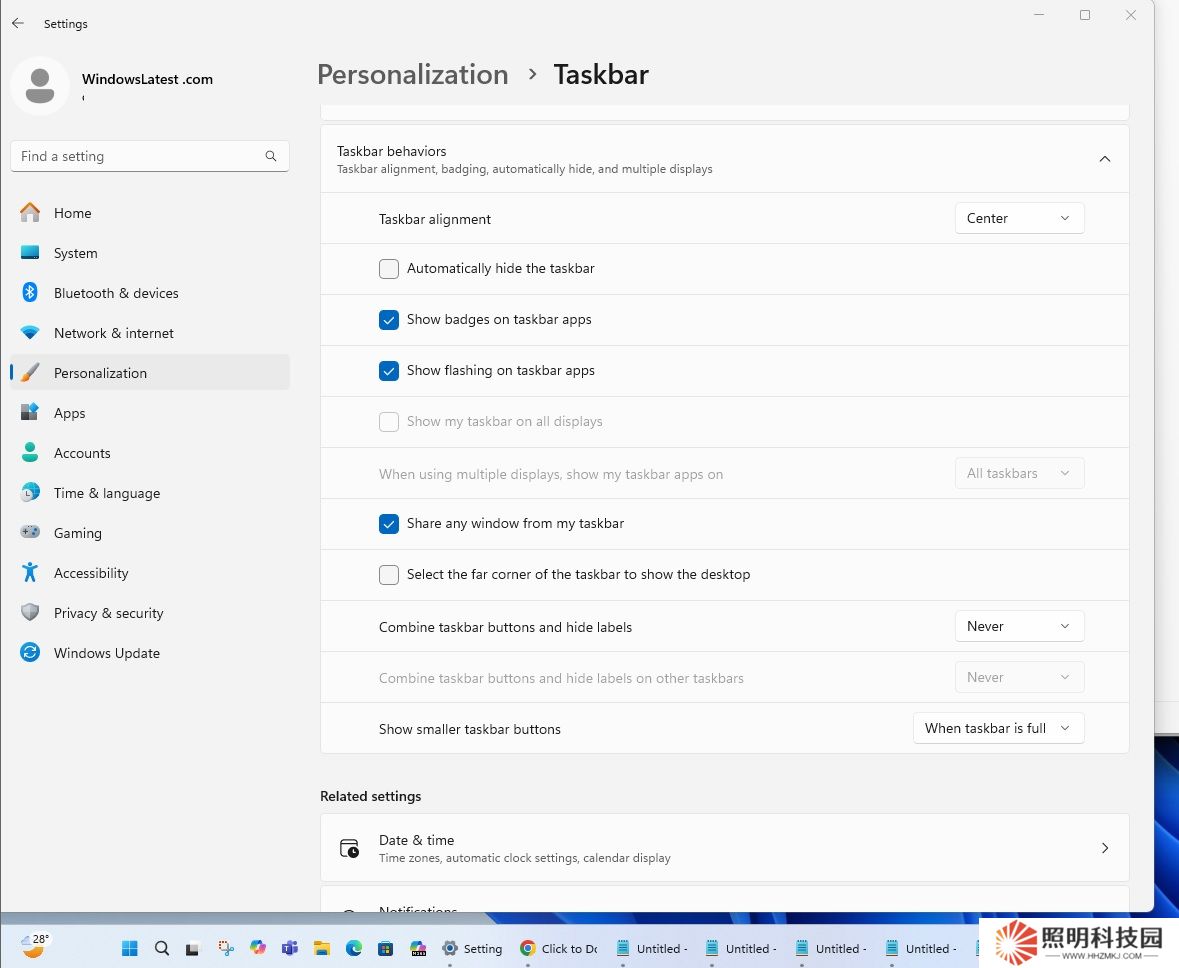Select Bluetooth & devices in sidebar
1179x968 pixels.
(x=115, y=293)
